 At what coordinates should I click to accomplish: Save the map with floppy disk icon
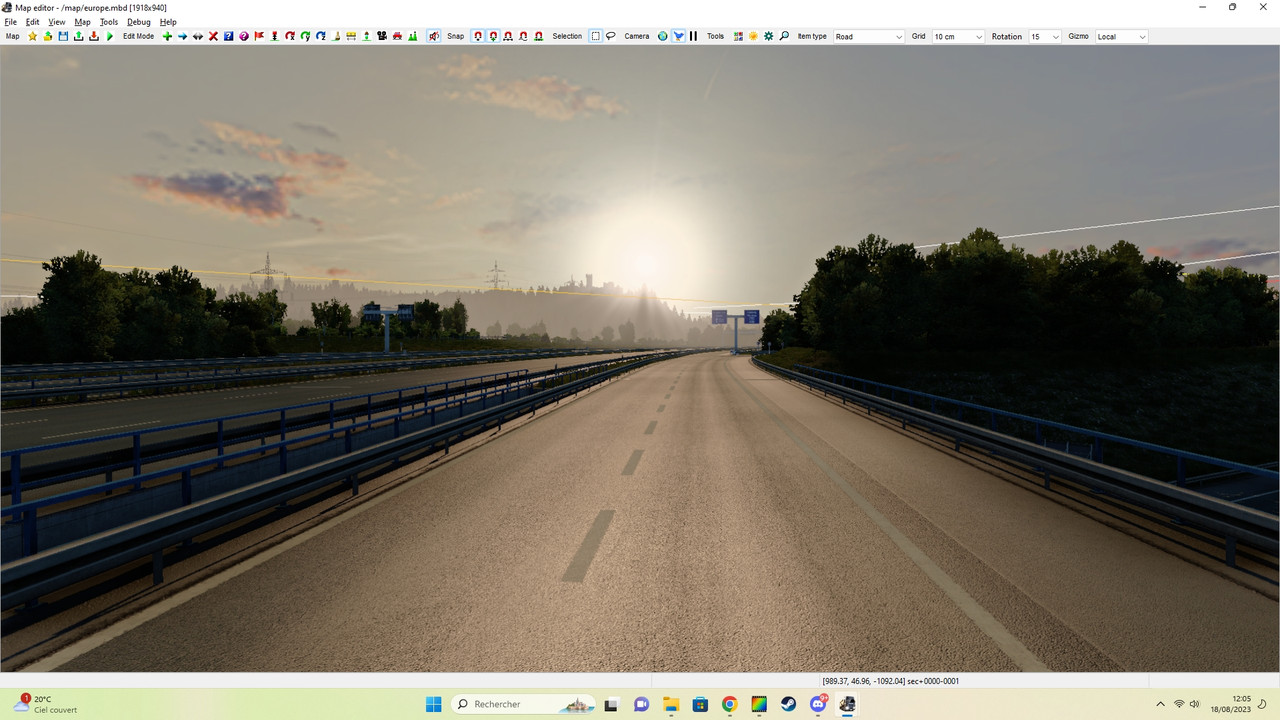(x=63, y=36)
